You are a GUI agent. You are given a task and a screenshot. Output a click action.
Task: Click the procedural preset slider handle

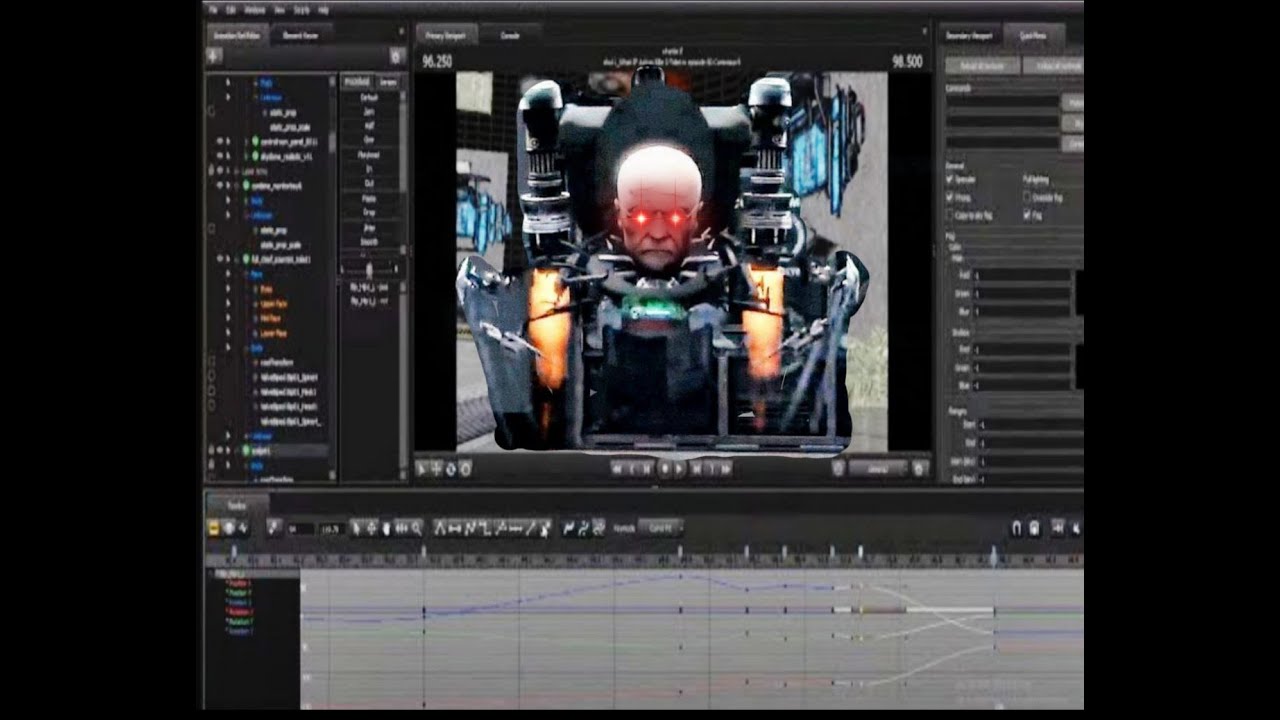[x=369, y=269]
